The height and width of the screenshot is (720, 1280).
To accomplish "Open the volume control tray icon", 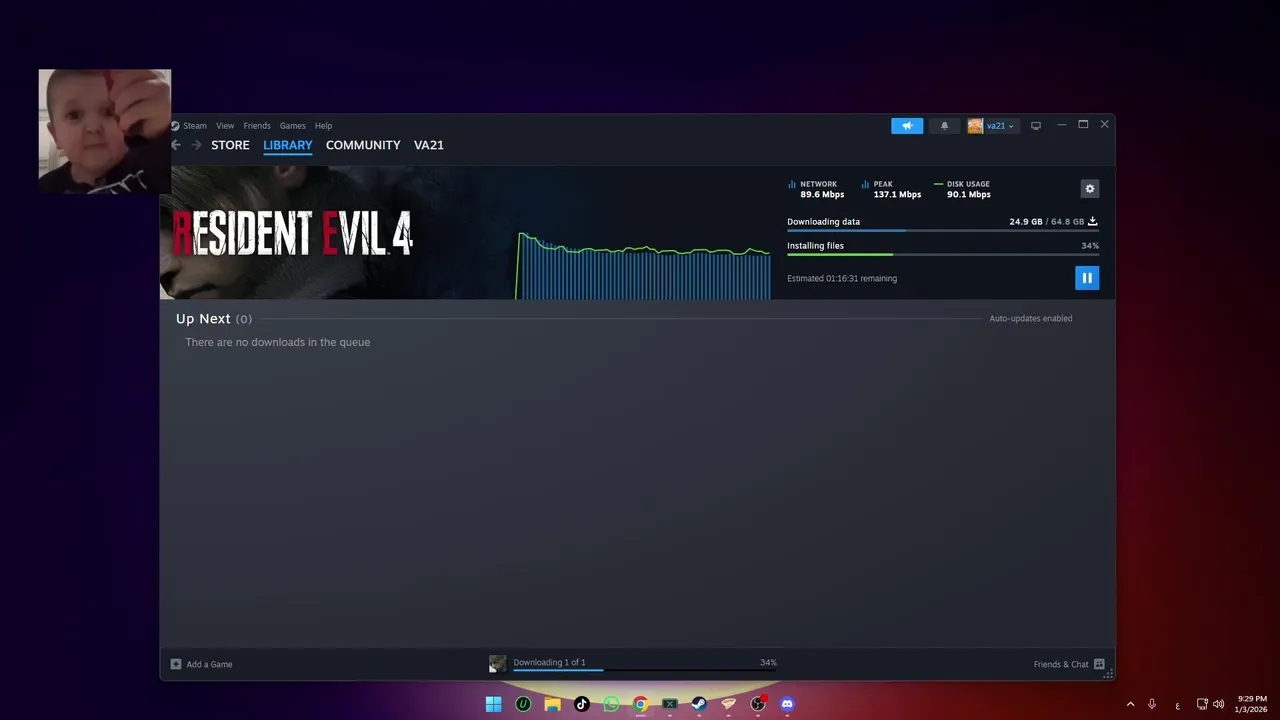I will coord(1218,704).
